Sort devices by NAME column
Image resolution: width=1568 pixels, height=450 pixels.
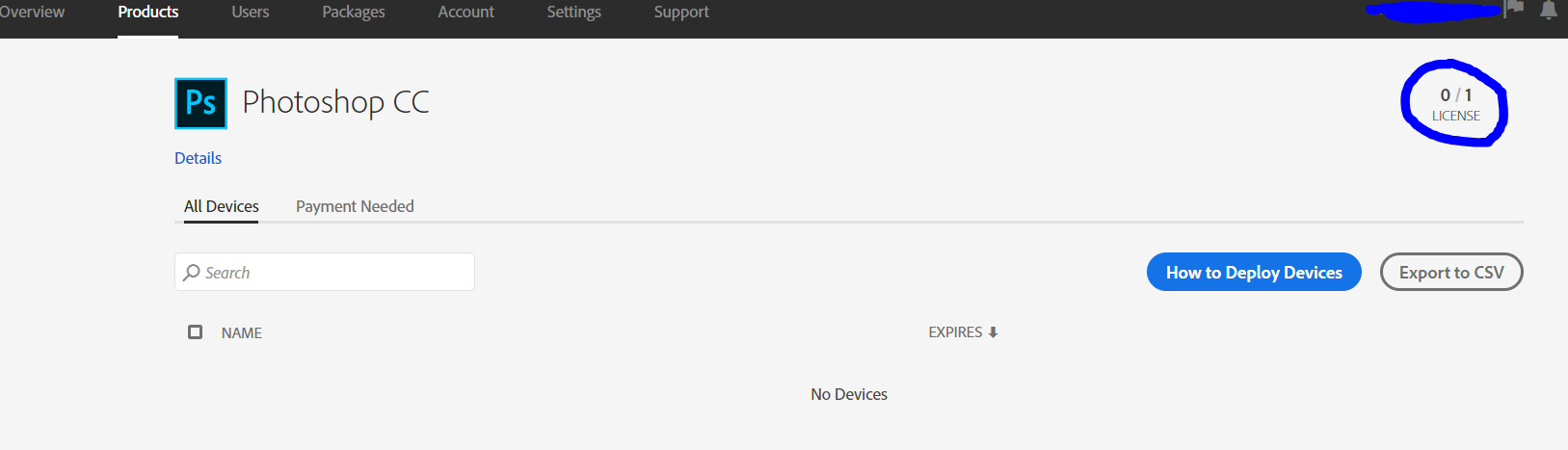pos(242,332)
